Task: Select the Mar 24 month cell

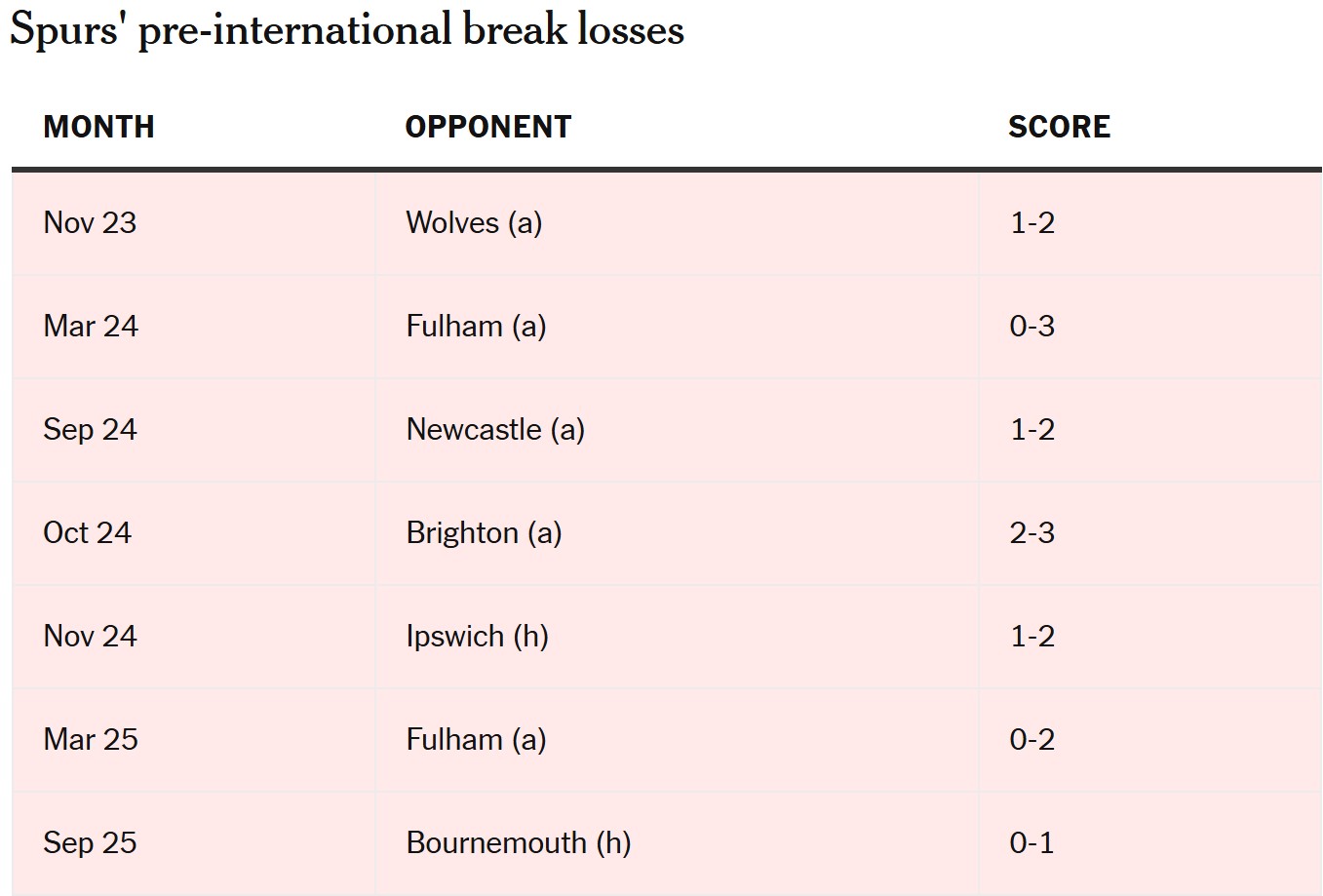Action: click(x=91, y=326)
